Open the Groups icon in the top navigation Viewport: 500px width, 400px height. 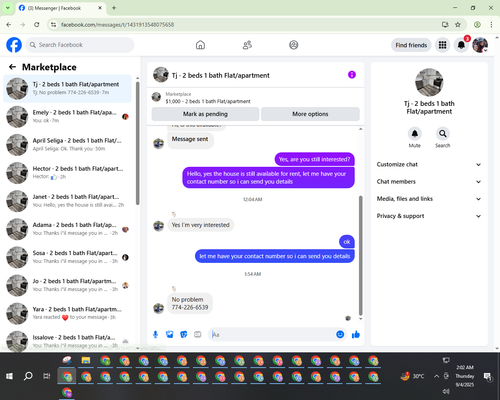tap(294, 45)
